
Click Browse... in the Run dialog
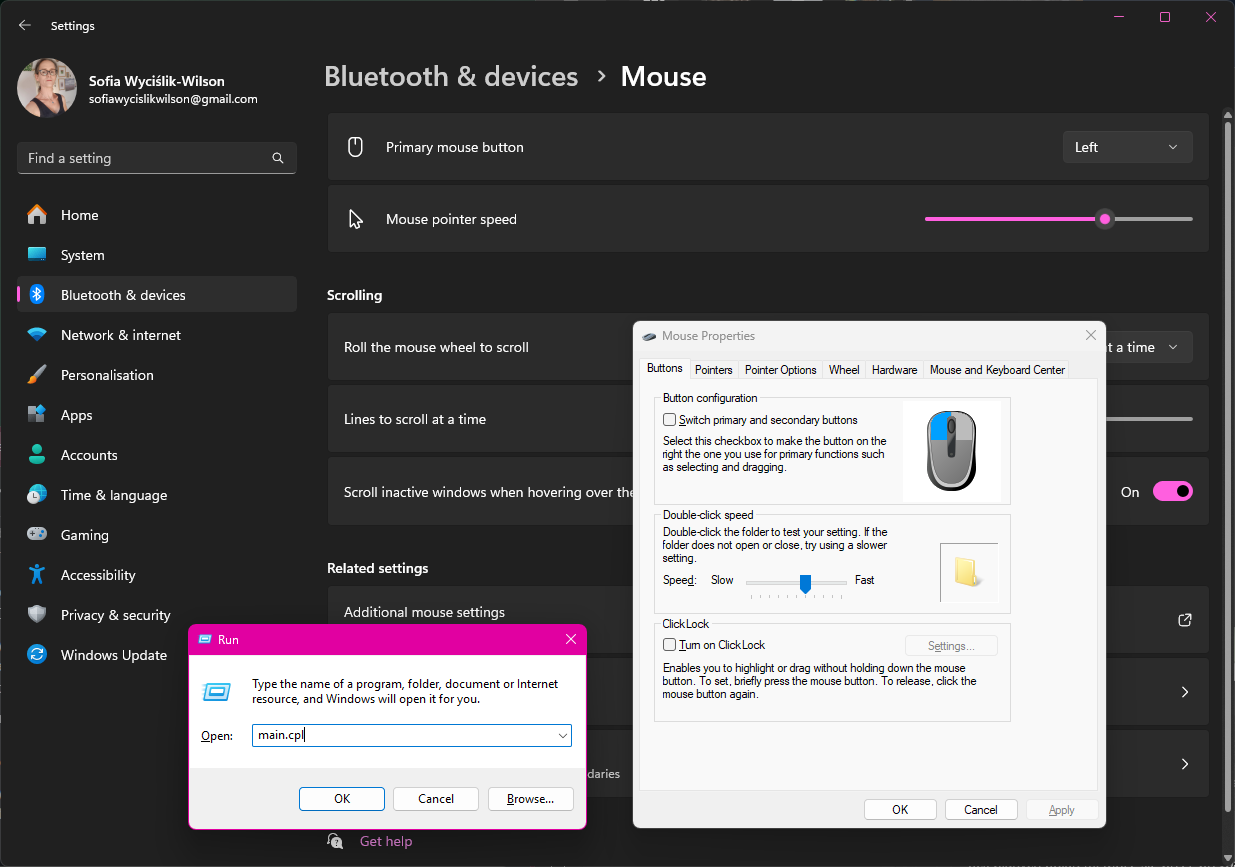tap(530, 798)
